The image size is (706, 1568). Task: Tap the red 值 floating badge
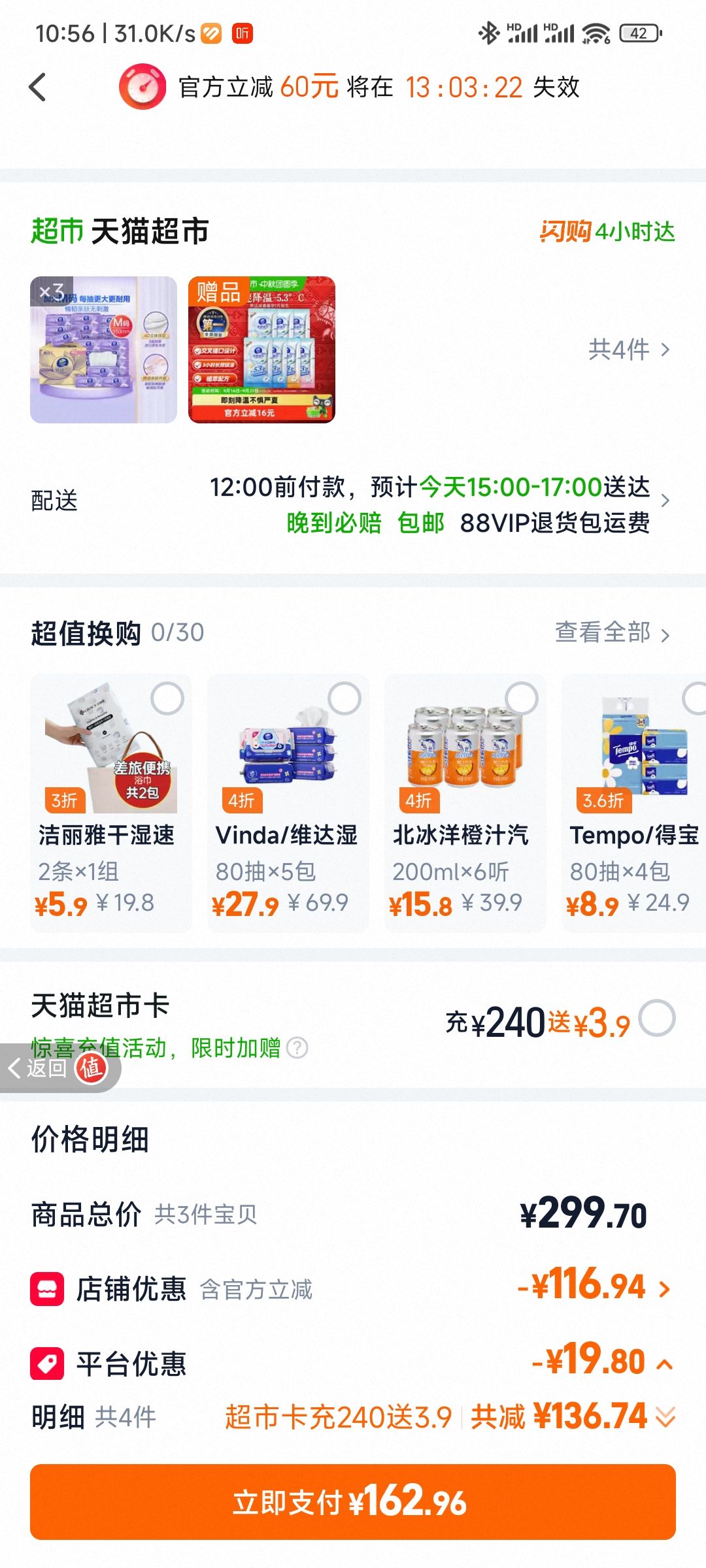coord(92,1068)
